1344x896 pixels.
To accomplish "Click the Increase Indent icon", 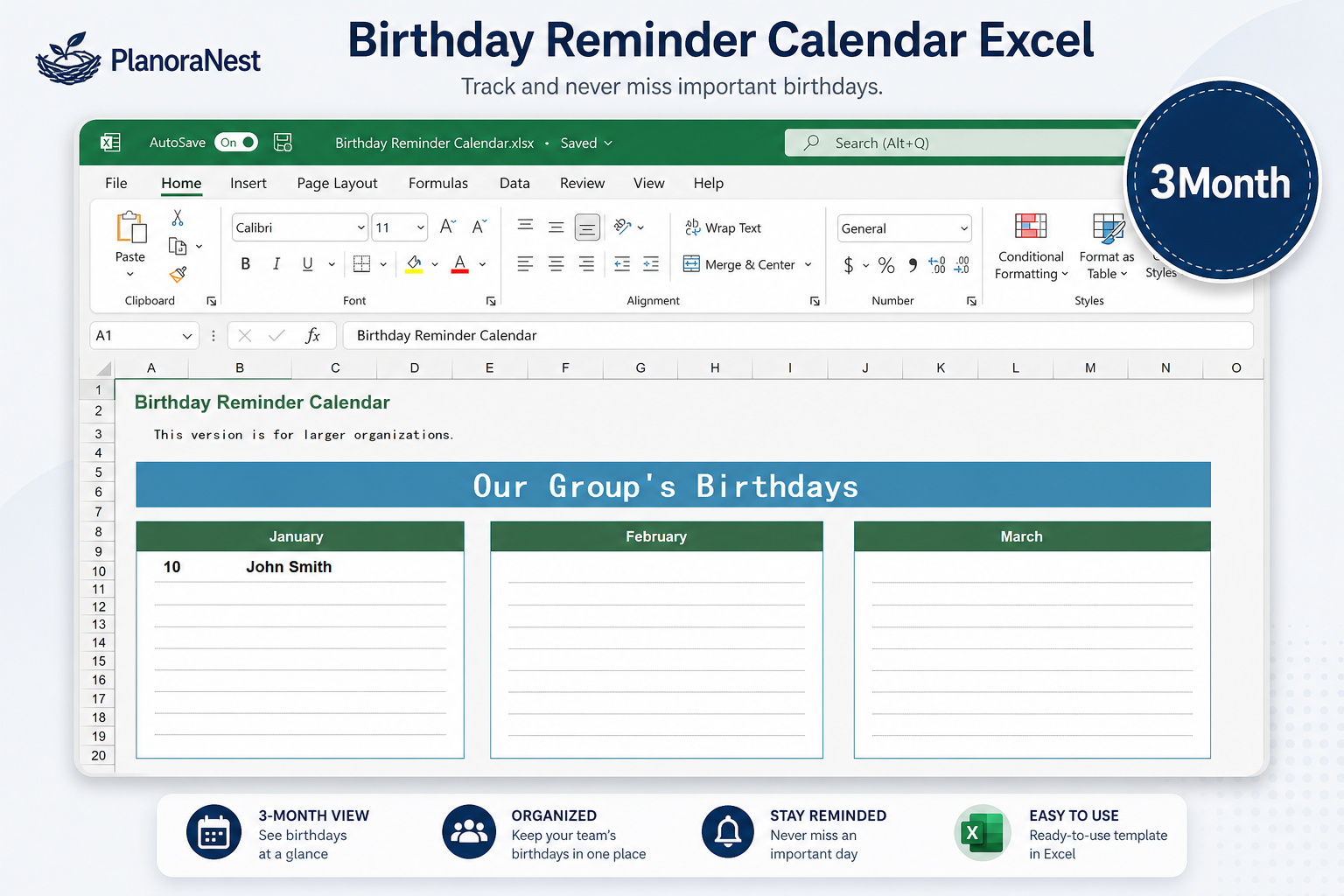I will point(651,263).
